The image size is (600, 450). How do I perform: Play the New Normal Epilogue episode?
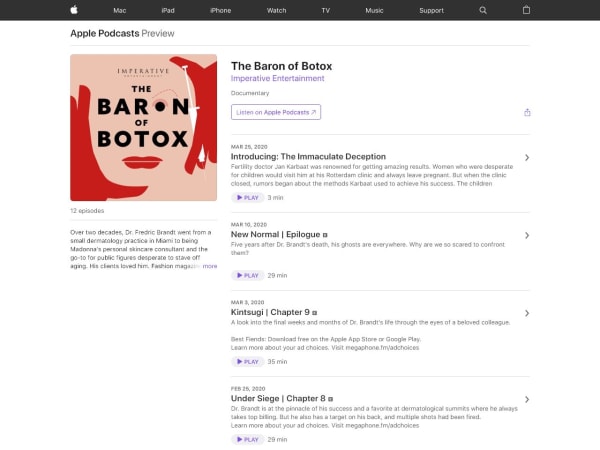point(248,275)
